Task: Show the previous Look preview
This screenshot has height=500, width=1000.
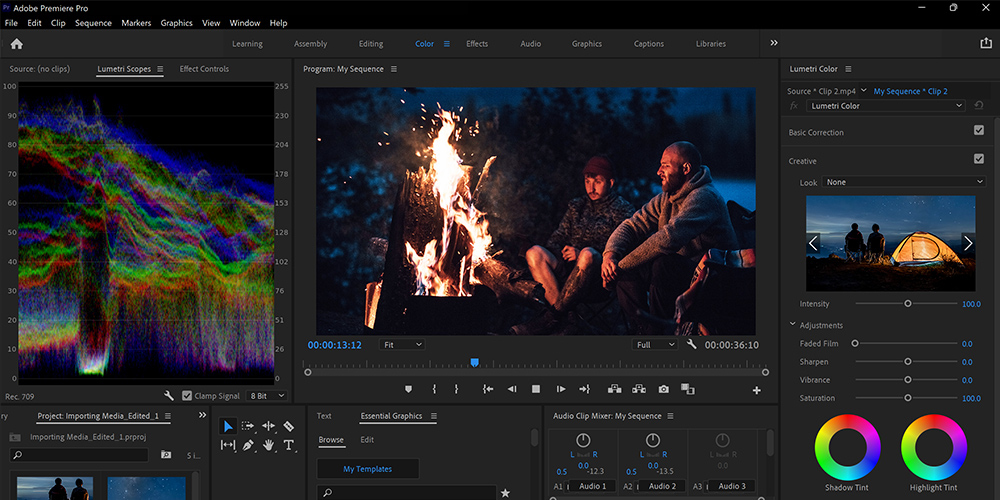Action: 813,243
